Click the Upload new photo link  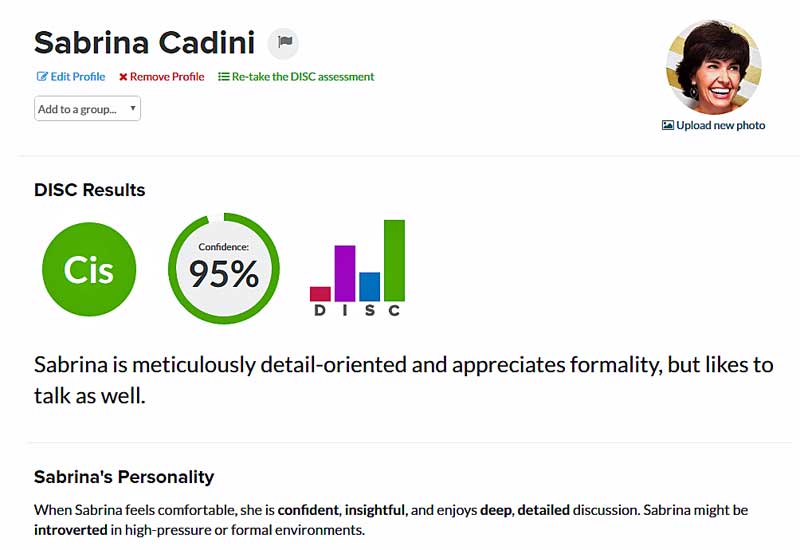click(x=713, y=125)
